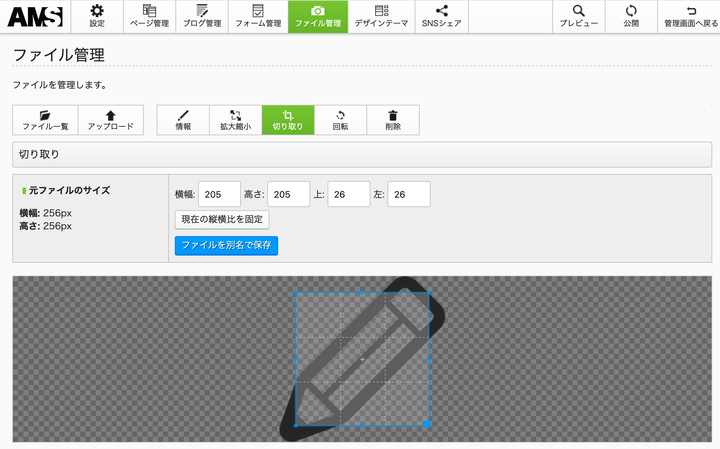Choose the 拡大縮小 resize tool
The height and width of the screenshot is (449, 720).
[236, 120]
